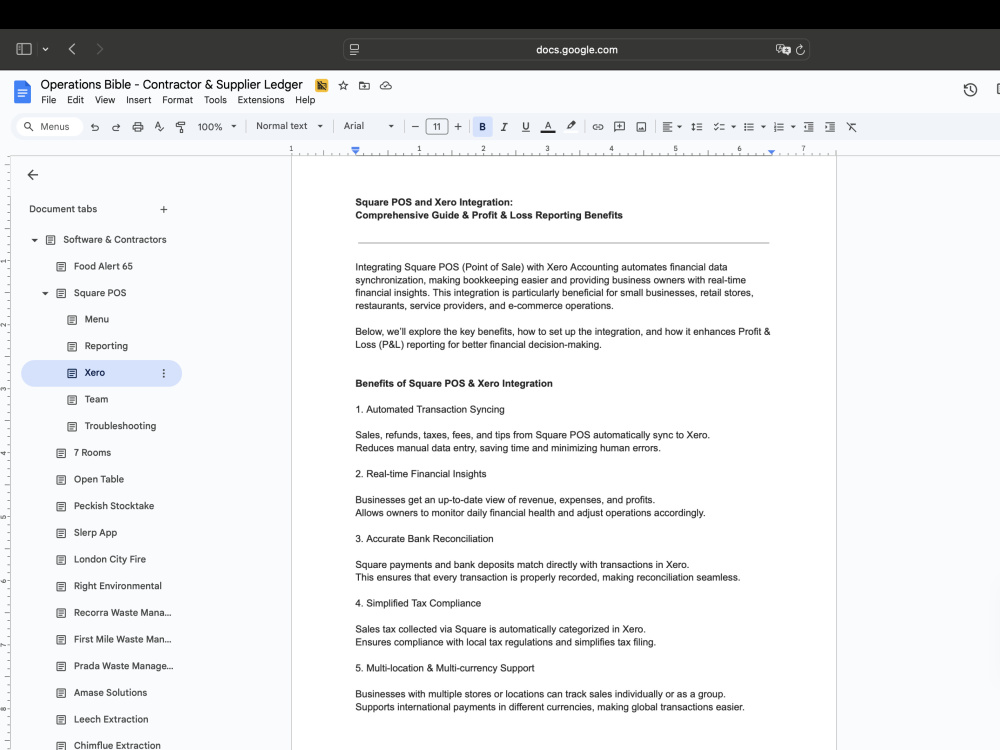The height and width of the screenshot is (750, 1000).
Task: Click the clear formatting icon
Action: click(851, 127)
